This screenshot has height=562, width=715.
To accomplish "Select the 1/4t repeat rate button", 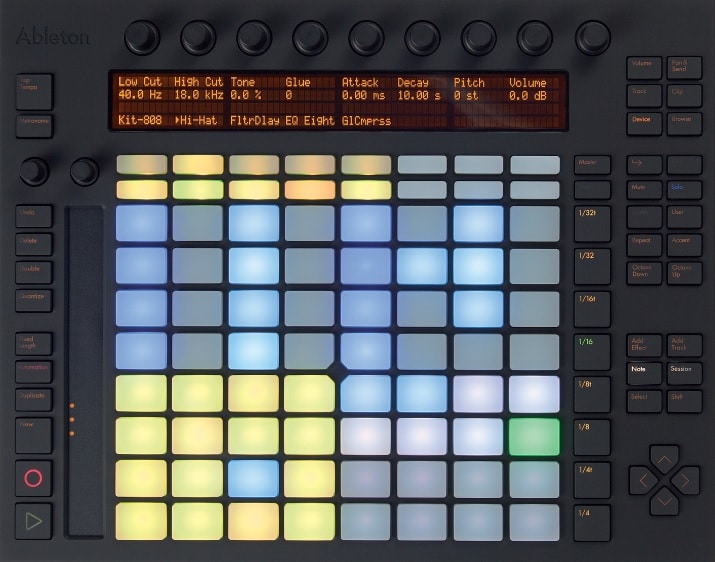I will tap(592, 481).
